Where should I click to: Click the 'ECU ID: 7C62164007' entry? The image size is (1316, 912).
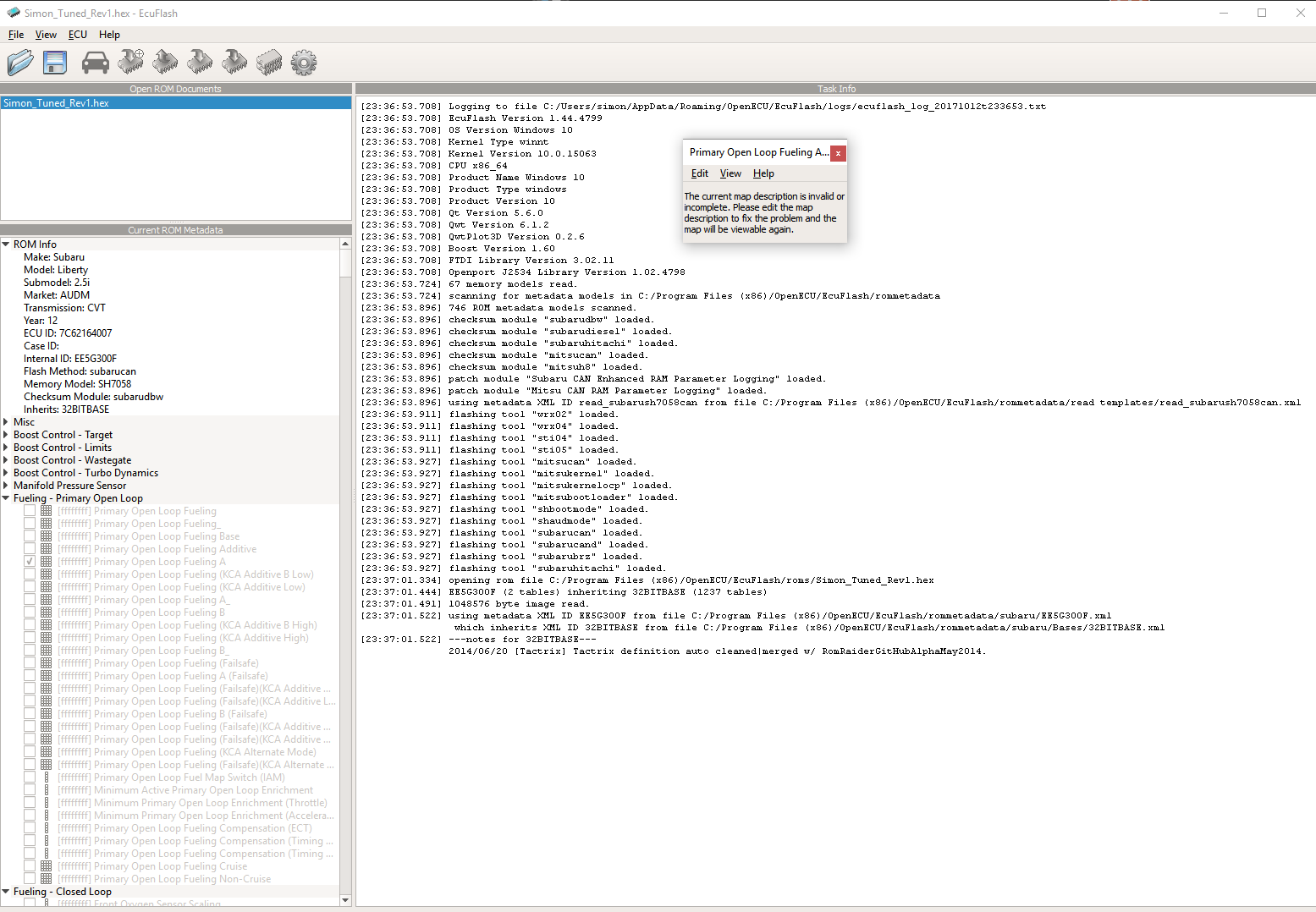(x=68, y=333)
